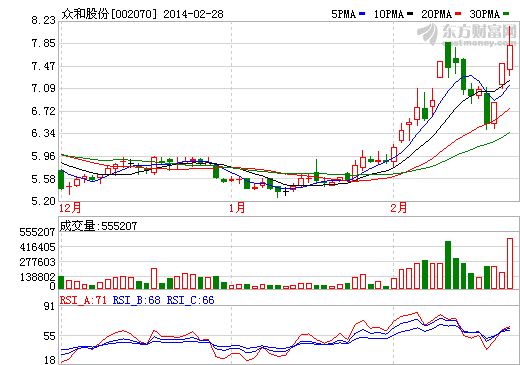Click the 5PMA legend label
This screenshot has height=365, width=520.
(344, 14)
